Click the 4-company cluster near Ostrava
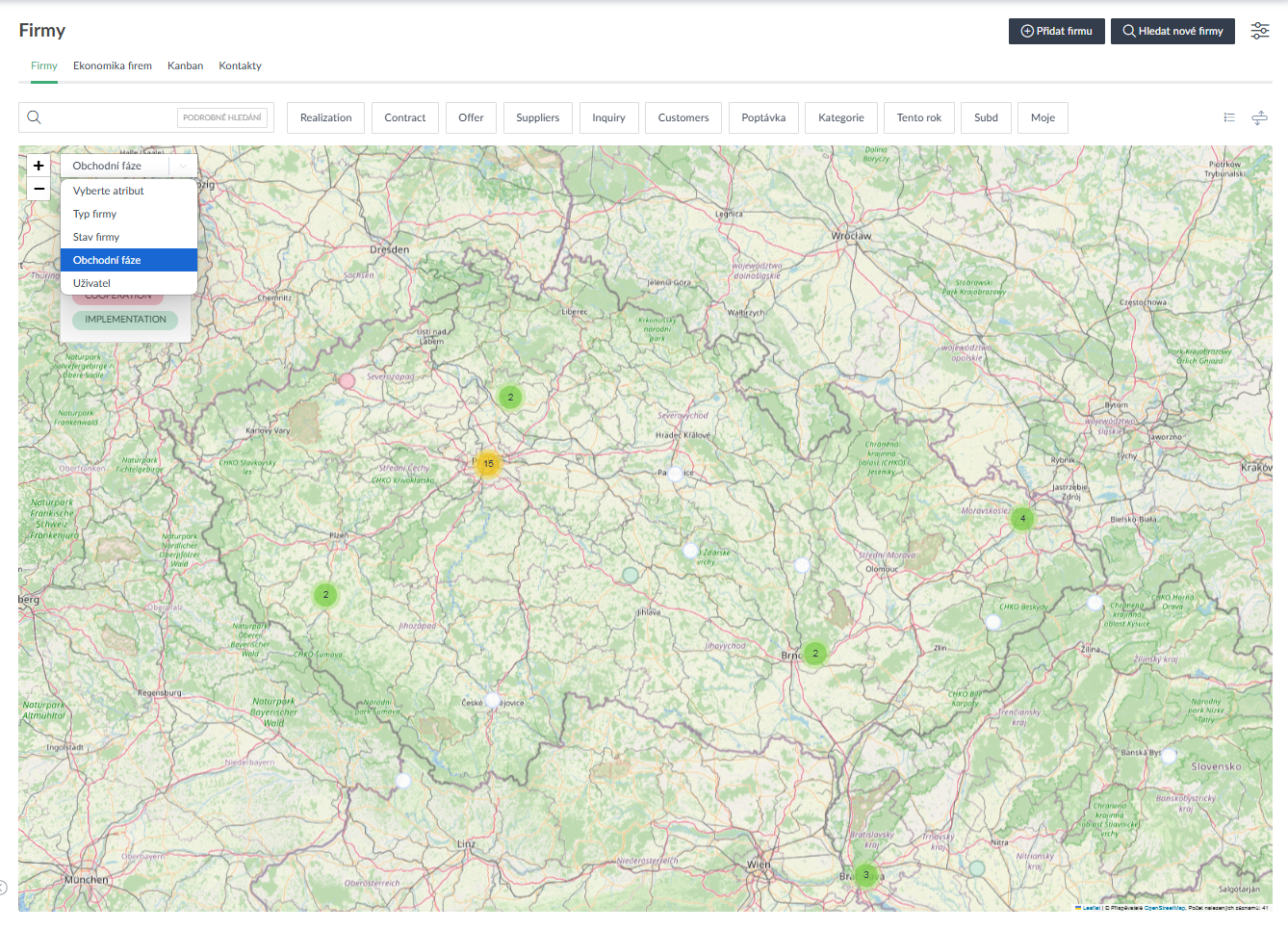 [1022, 519]
